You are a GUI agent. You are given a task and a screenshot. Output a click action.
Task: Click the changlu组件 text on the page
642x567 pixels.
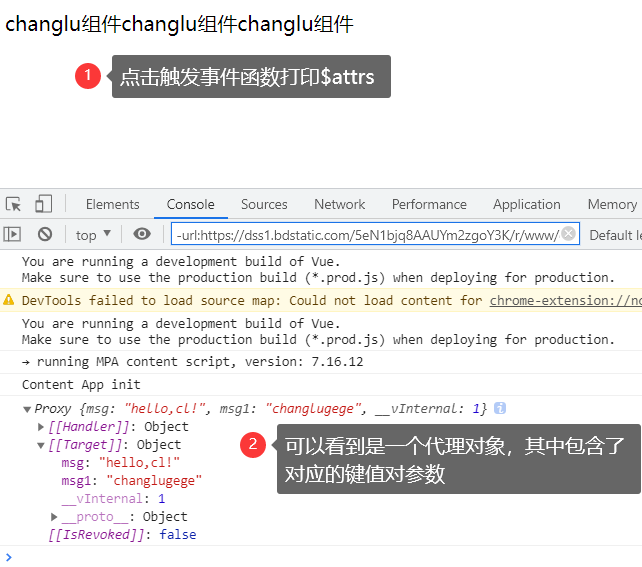(179, 24)
